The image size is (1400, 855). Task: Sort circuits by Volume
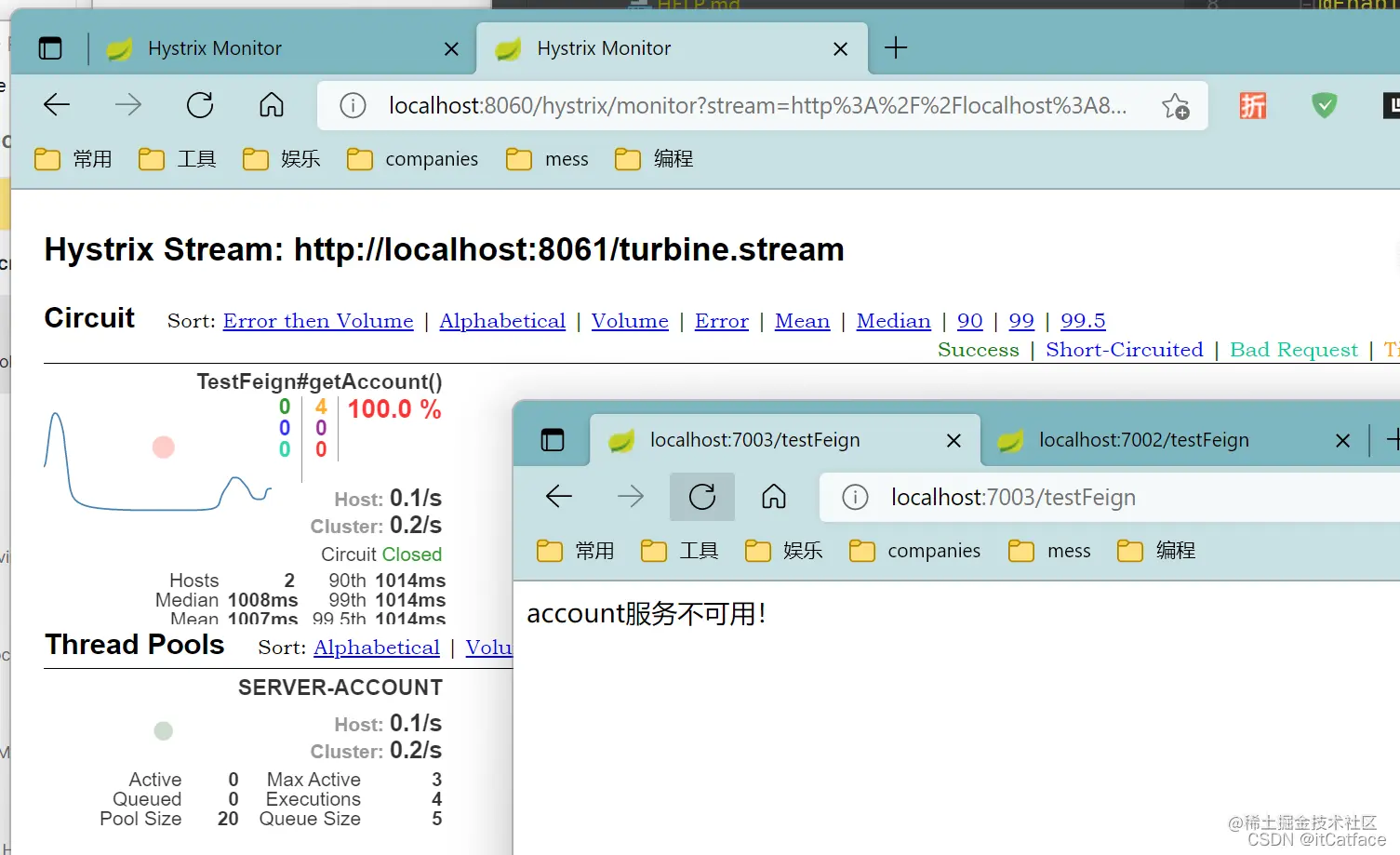(630, 321)
